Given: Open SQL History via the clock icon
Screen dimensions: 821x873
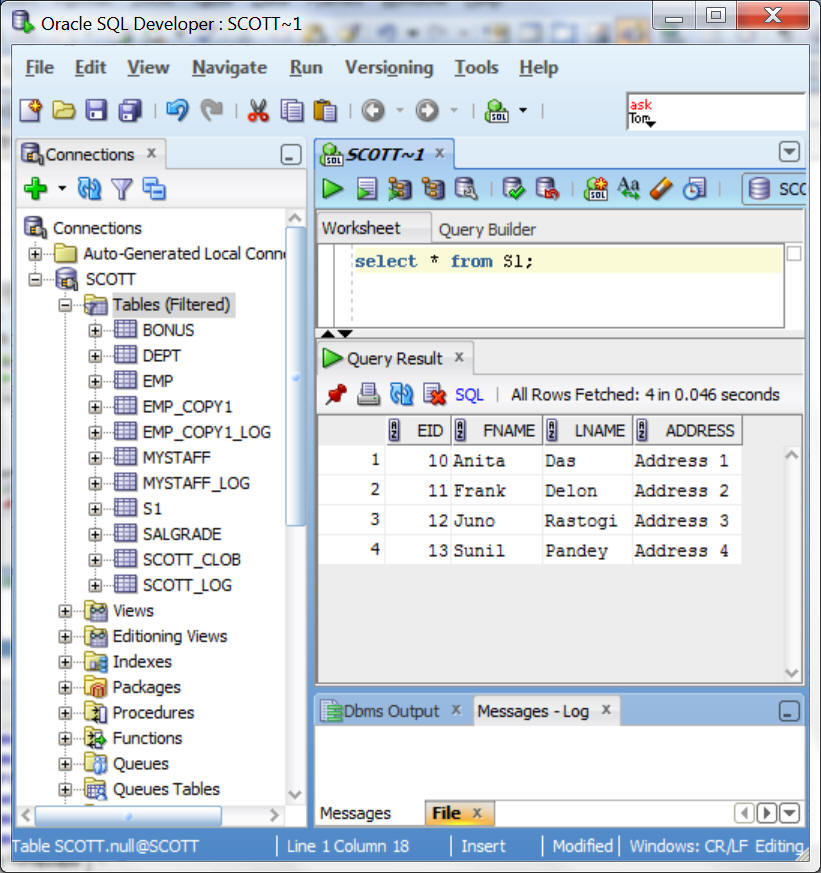Looking at the screenshot, I should [x=693, y=188].
